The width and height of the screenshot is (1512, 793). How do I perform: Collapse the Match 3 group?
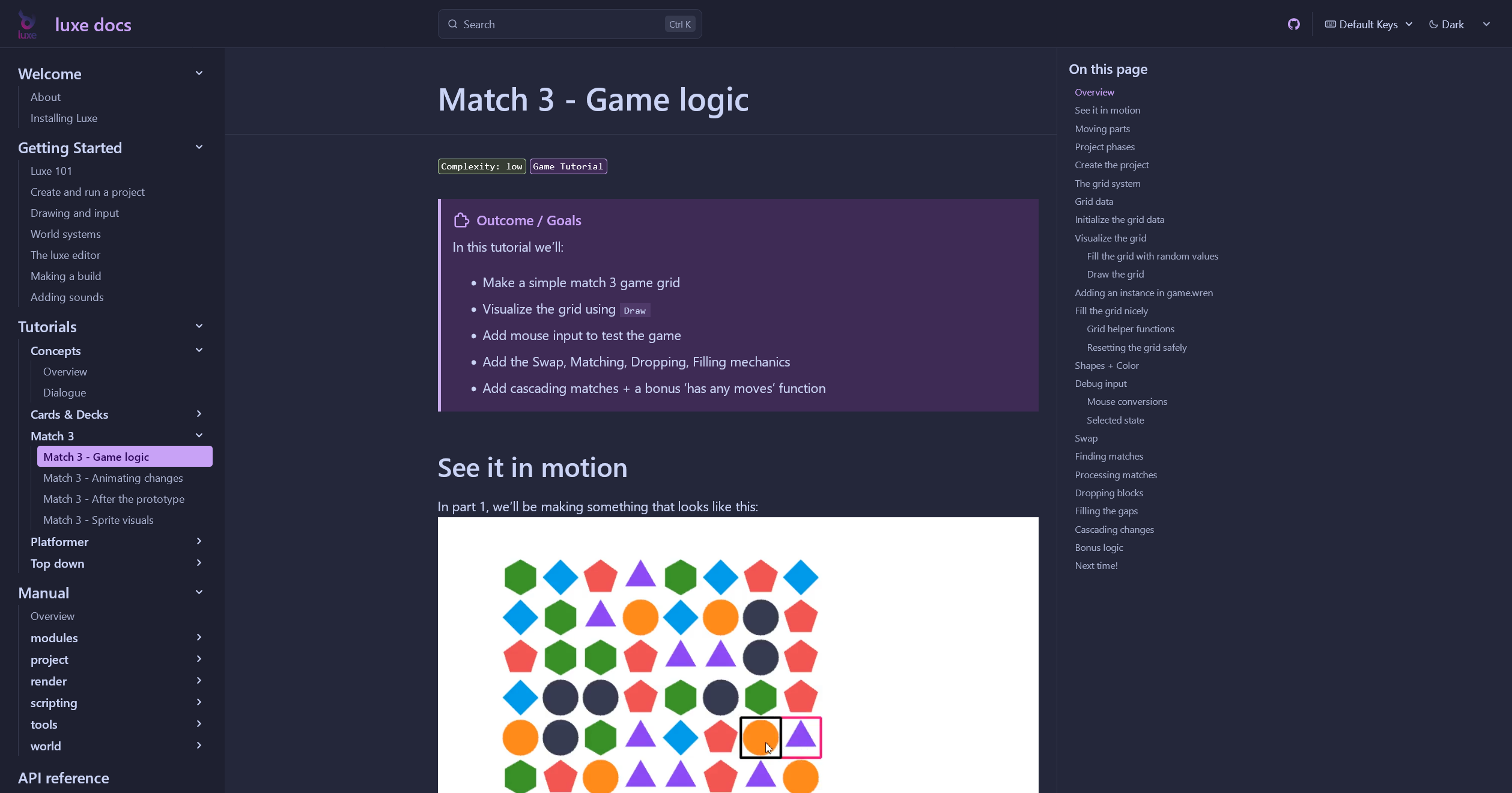coord(199,436)
